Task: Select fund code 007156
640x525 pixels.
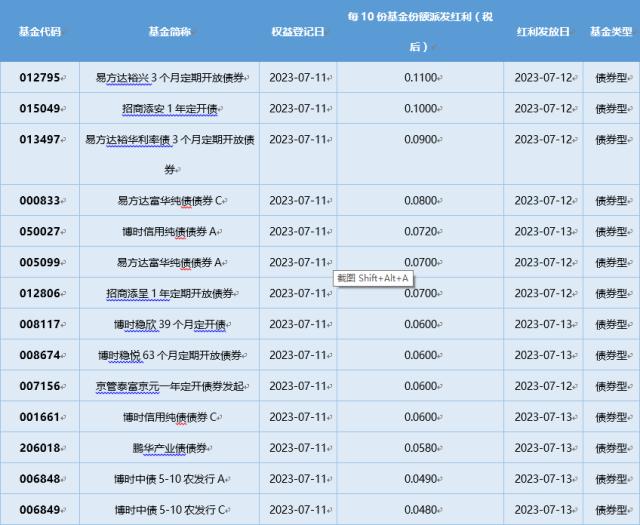Action: [40, 386]
